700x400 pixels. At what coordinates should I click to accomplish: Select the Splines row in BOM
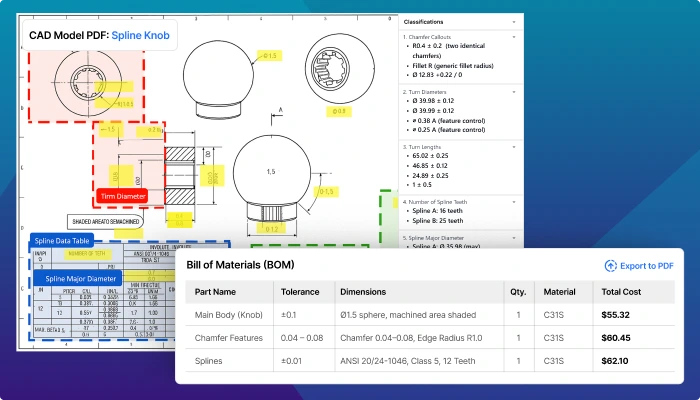(430, 361)
